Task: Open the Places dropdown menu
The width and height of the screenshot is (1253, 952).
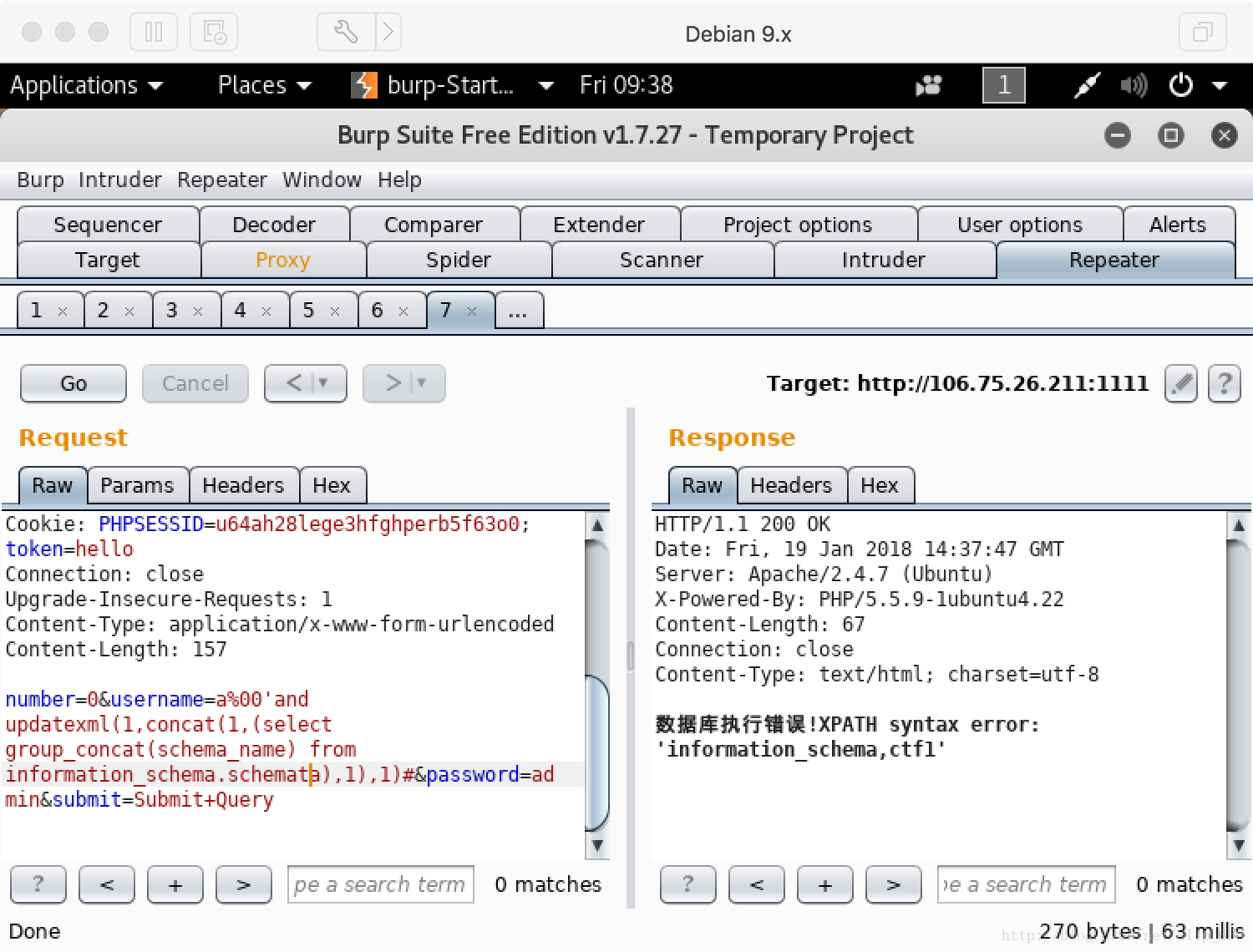Action: (x=265, y=85)
